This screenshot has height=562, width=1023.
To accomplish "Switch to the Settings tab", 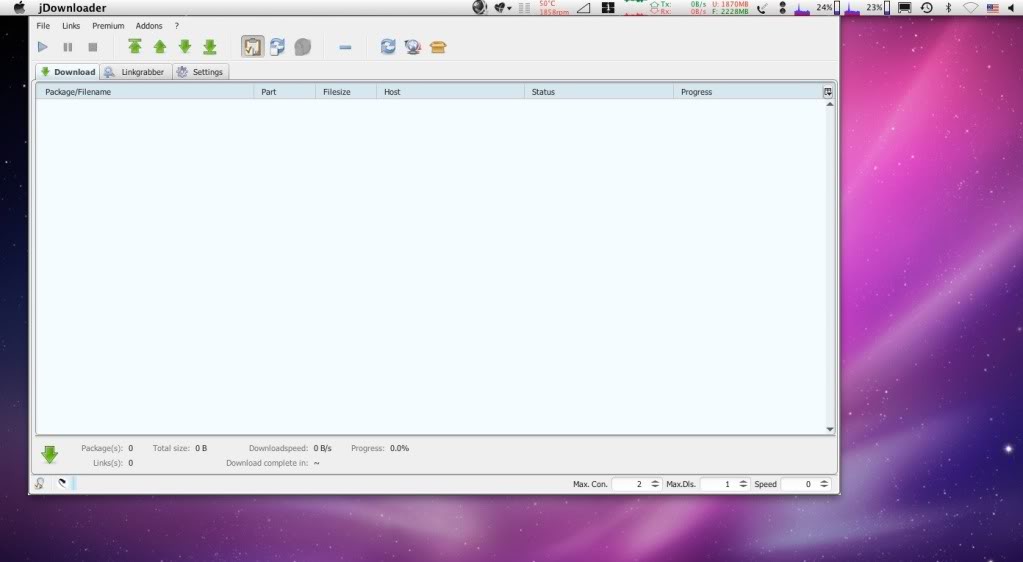I will [x=201, y=72].
